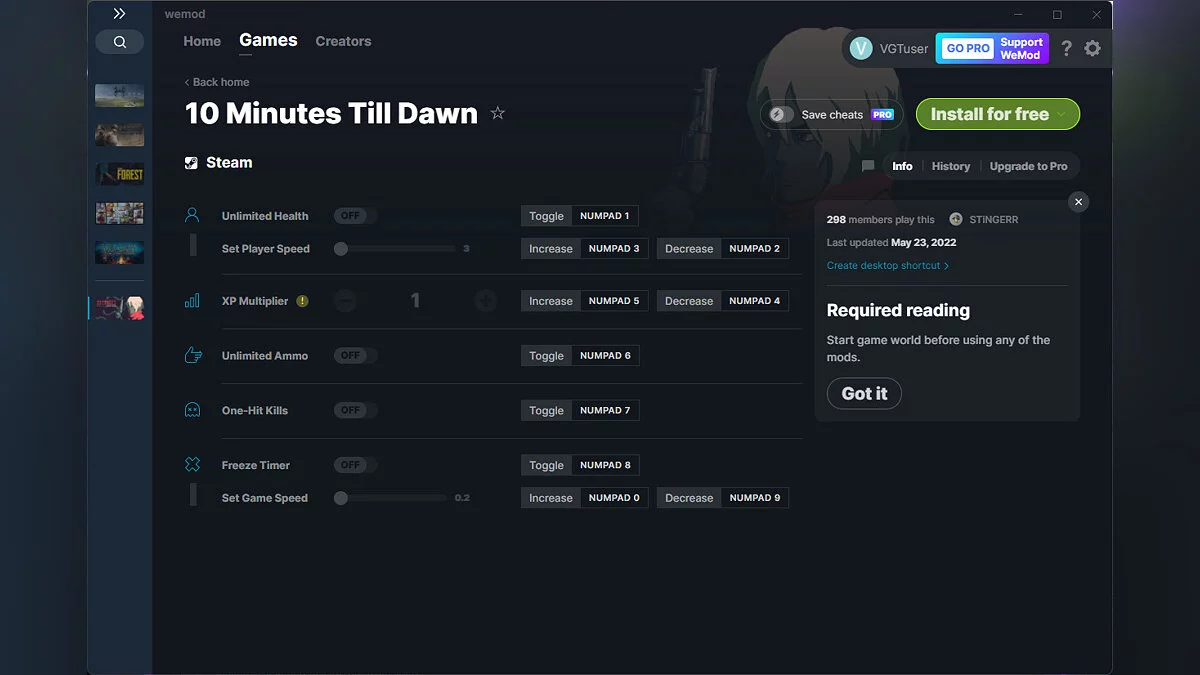Screen dimensions: 1200x675
Task: Open the Creators tab
Action: click(x=343, y=41)
